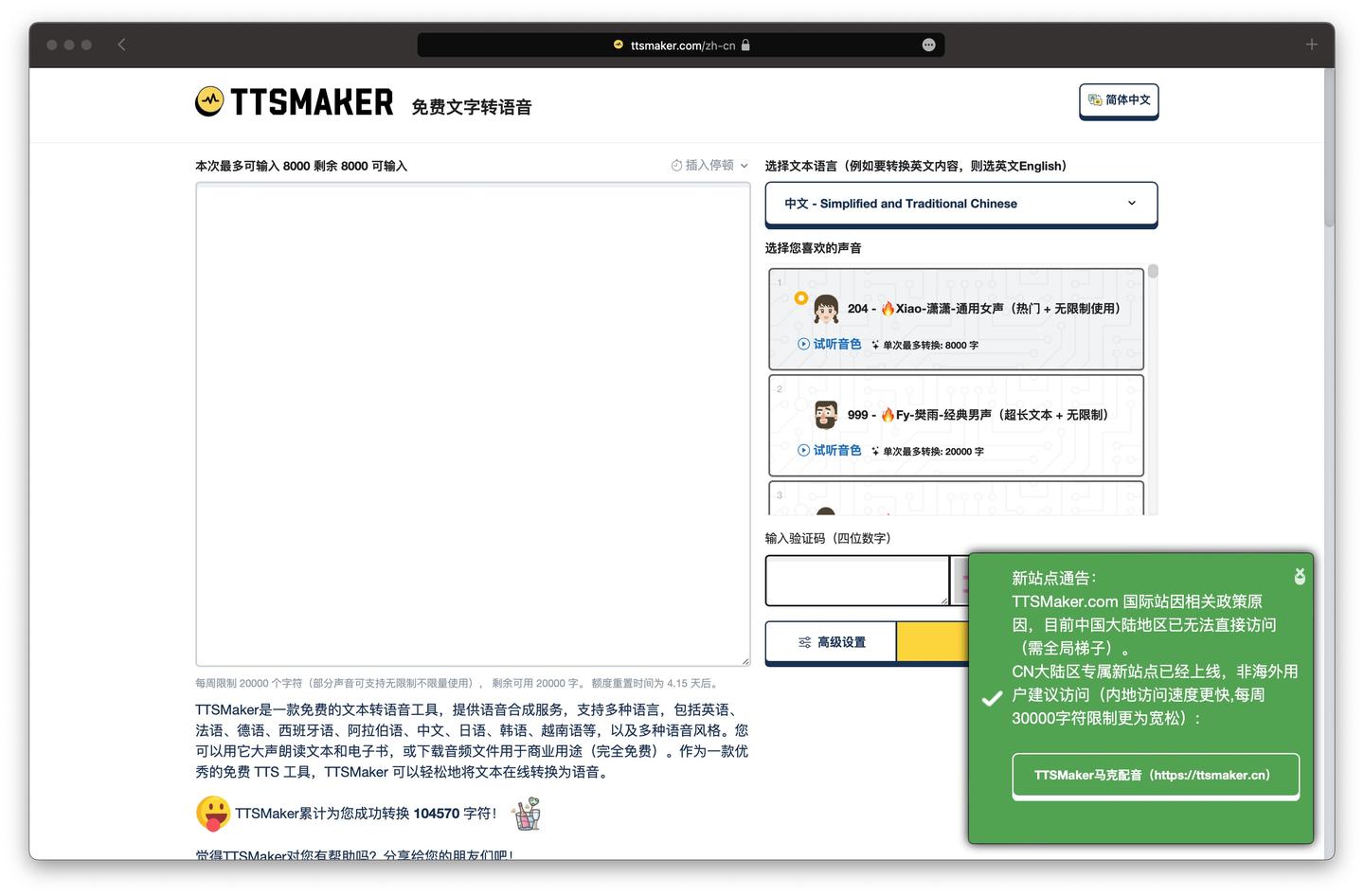Viewport: 1364px width, 896px height.
Task: Click the crown icon on voice 204
Action: pyautogui.click(x=799, y=298)
